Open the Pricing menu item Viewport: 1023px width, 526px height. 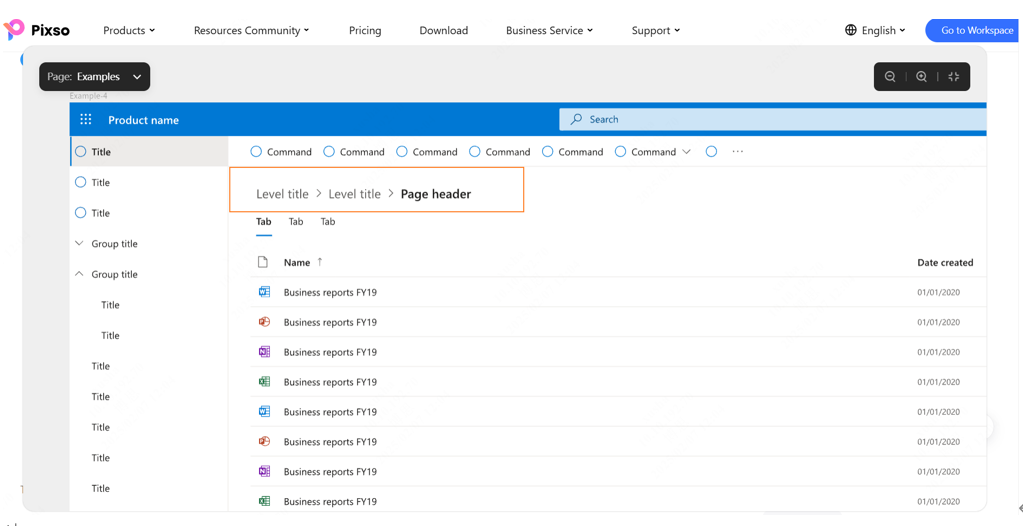pos(365,30)
